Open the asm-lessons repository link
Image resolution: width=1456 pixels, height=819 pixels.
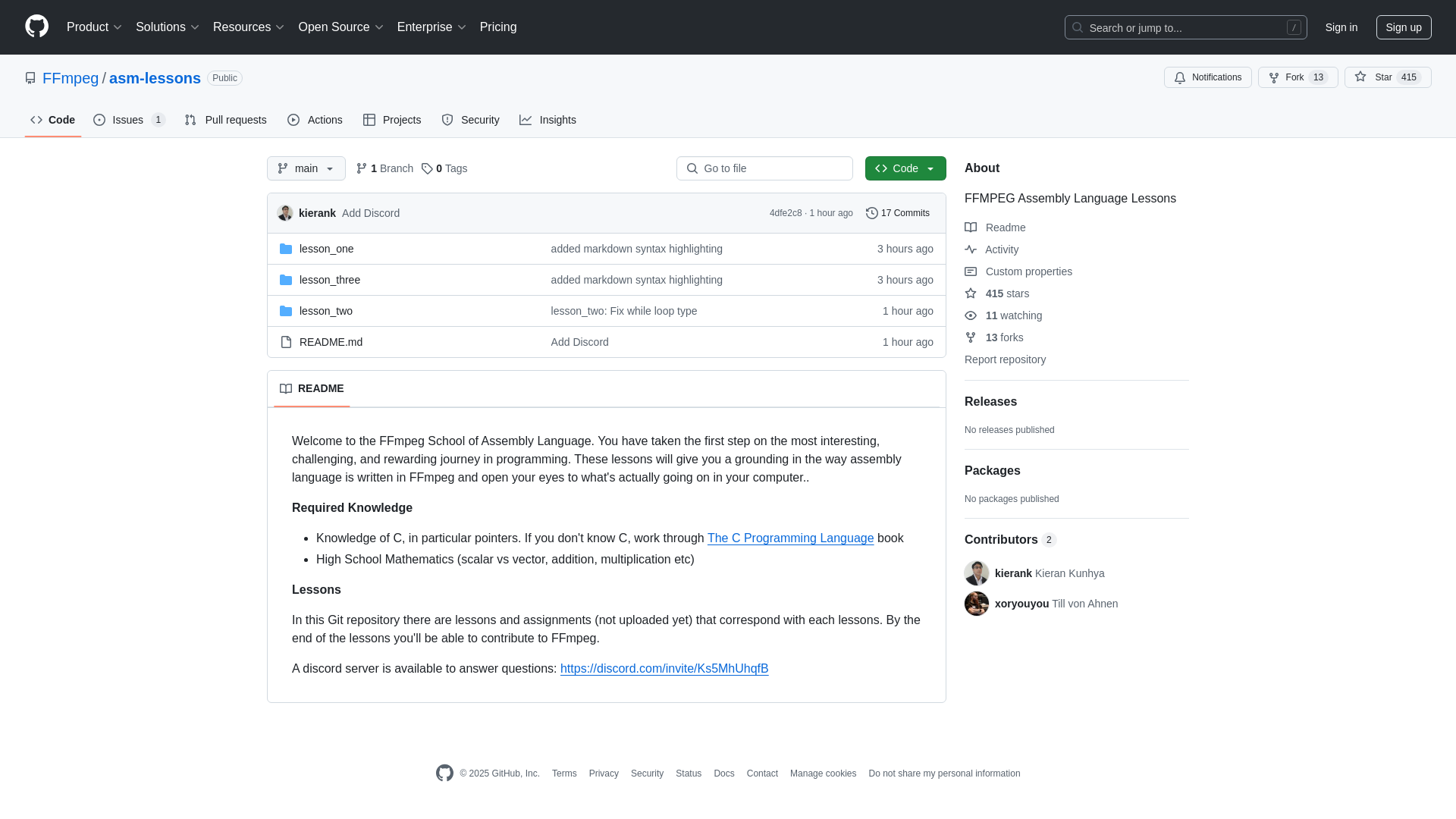[155, 78]
